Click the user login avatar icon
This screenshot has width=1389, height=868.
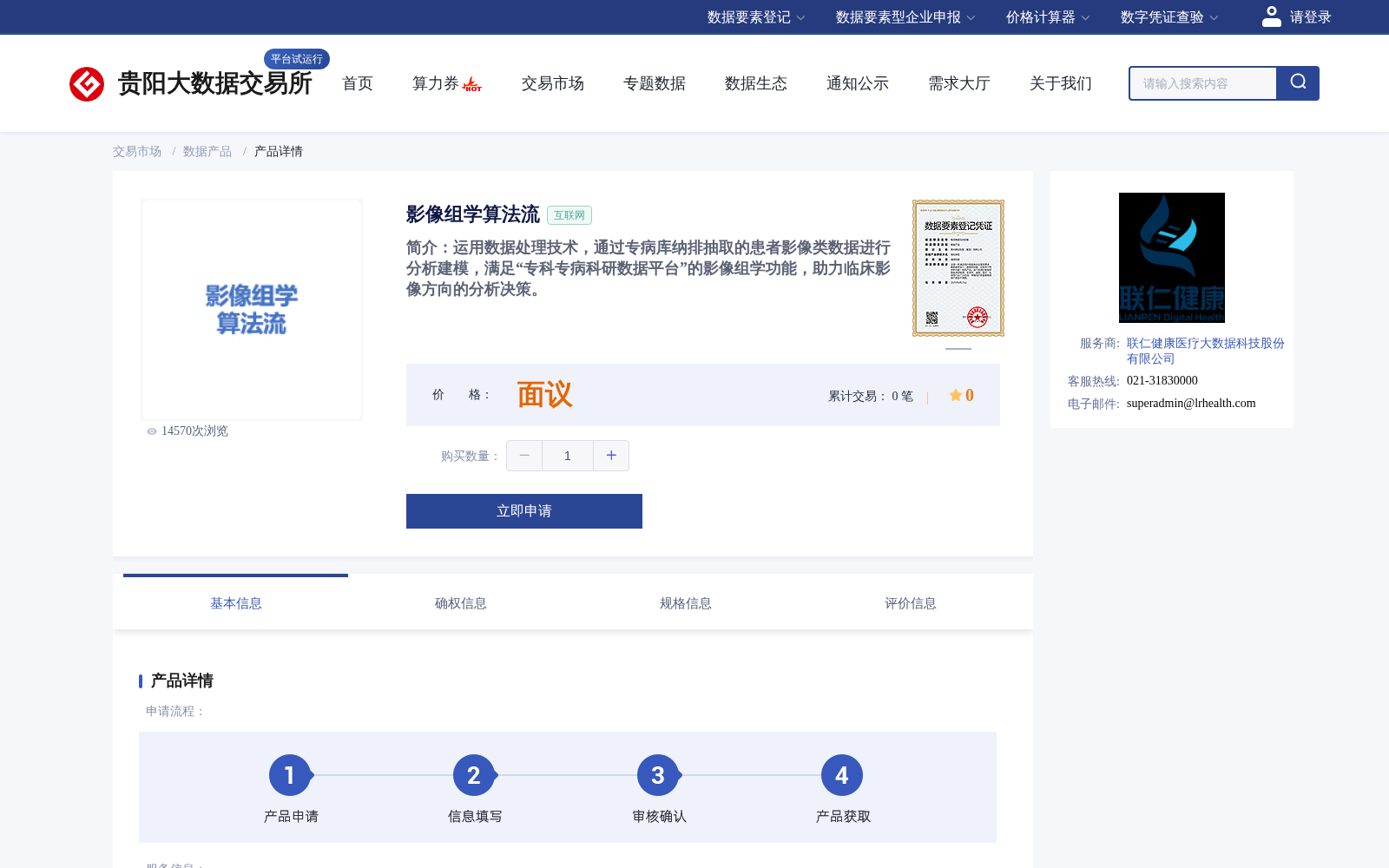coord(1272,16)
